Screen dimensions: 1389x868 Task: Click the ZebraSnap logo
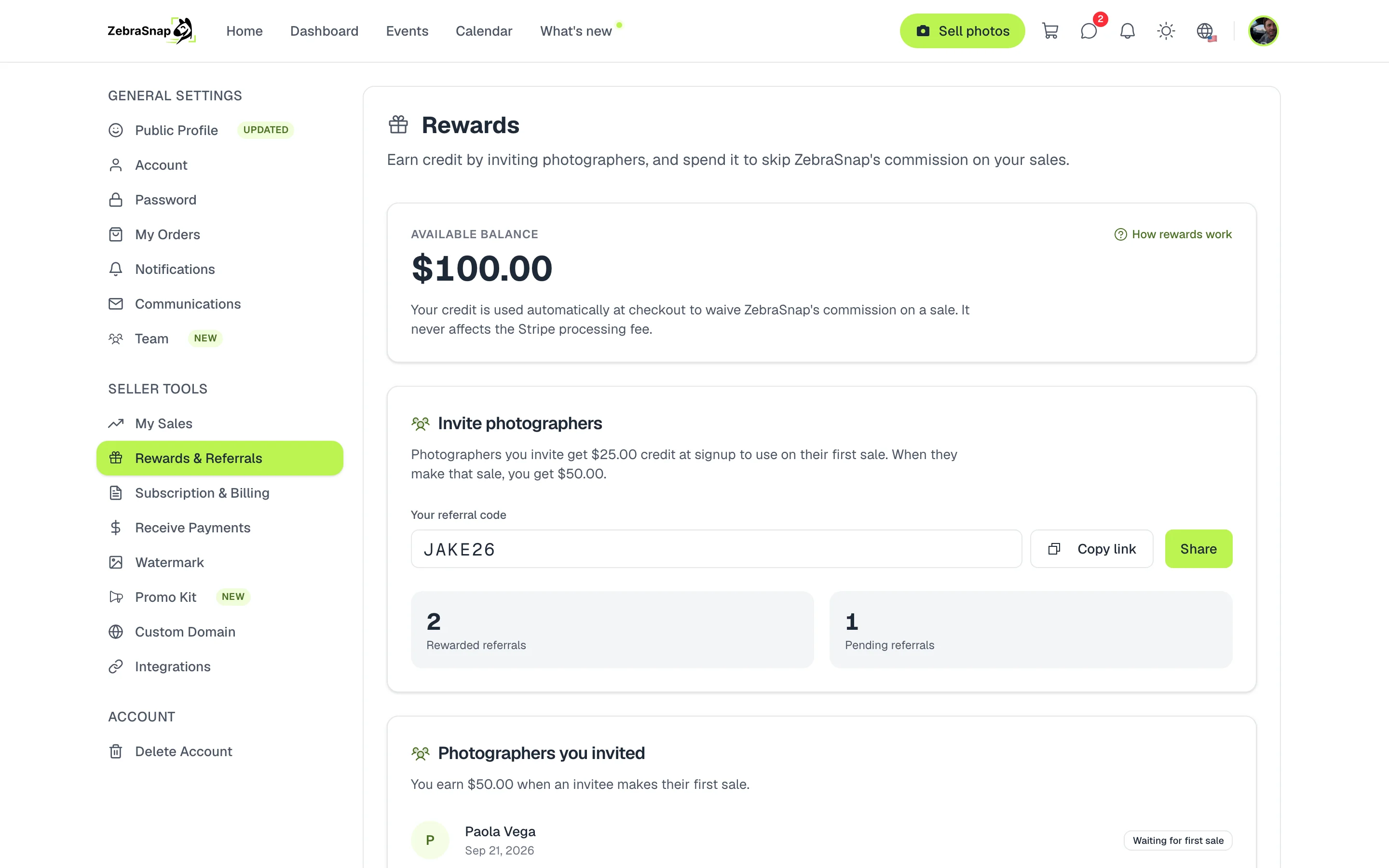151,31
